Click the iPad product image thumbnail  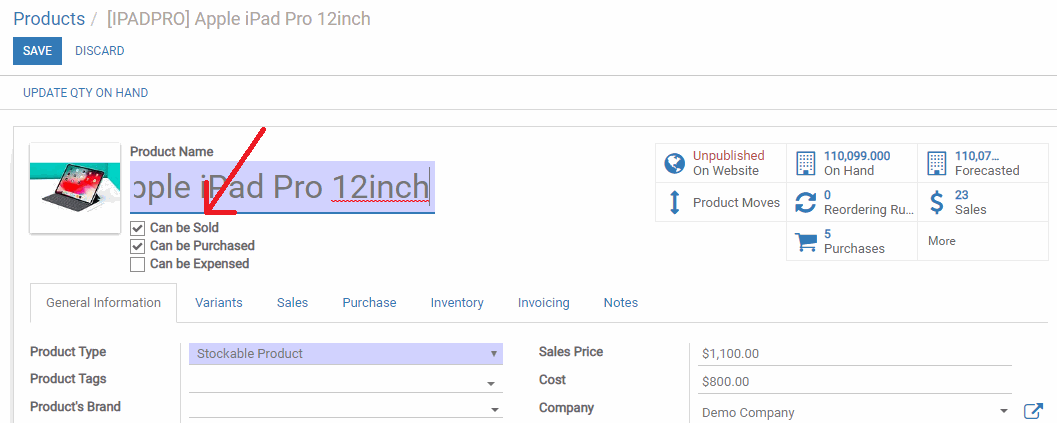65,188
